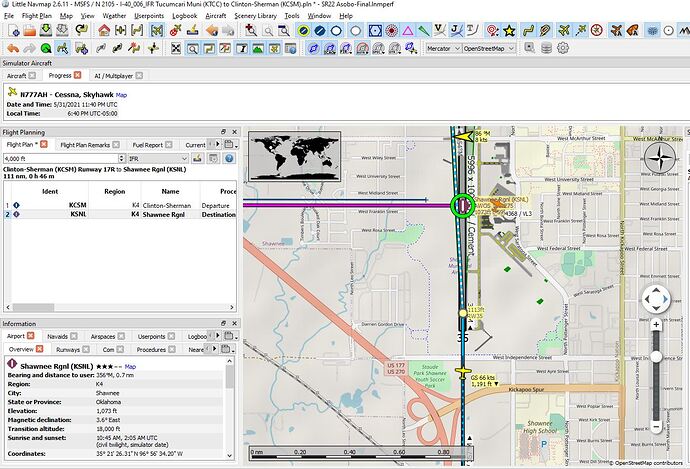Click the Userpoints yellow star icon
The height and width of the screenshot is (469, 690).
click(x=509, y=30)
